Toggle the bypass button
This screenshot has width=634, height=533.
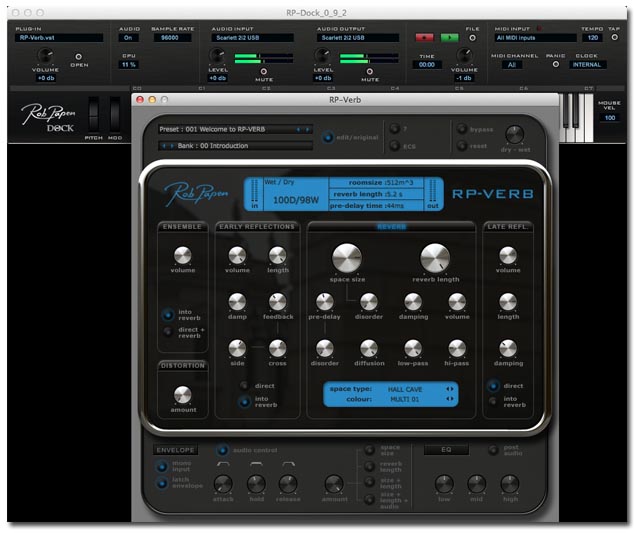(x=462, y=129)
